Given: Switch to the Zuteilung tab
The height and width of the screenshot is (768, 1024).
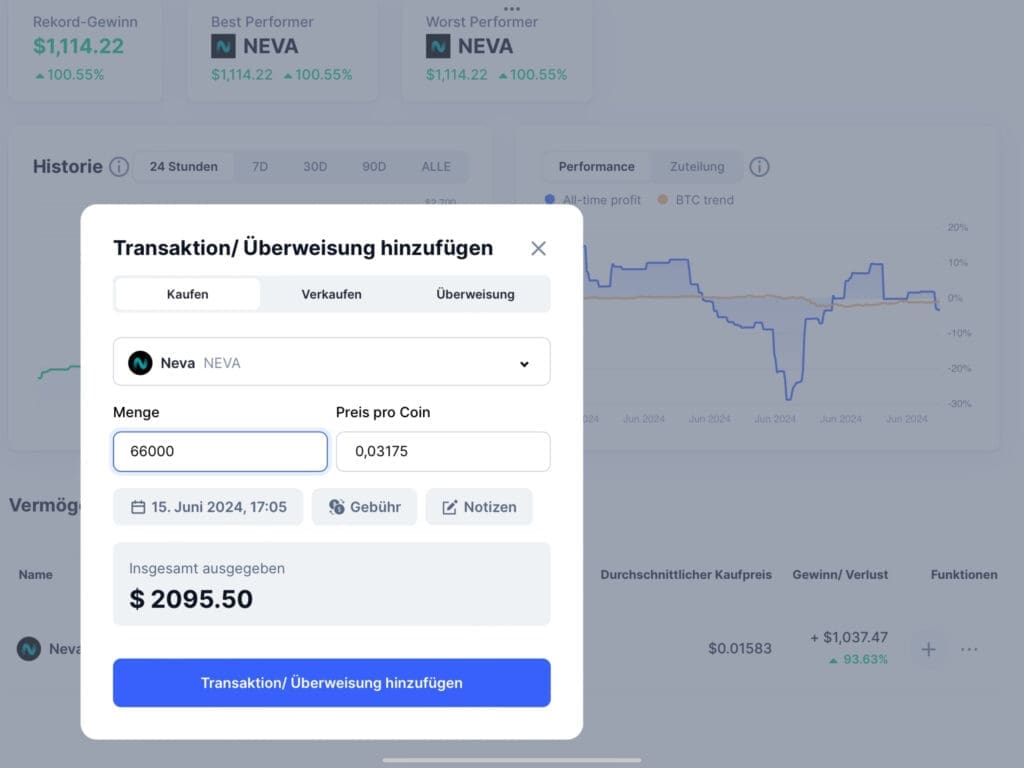Looking at the screenshot, I should 696,167.
